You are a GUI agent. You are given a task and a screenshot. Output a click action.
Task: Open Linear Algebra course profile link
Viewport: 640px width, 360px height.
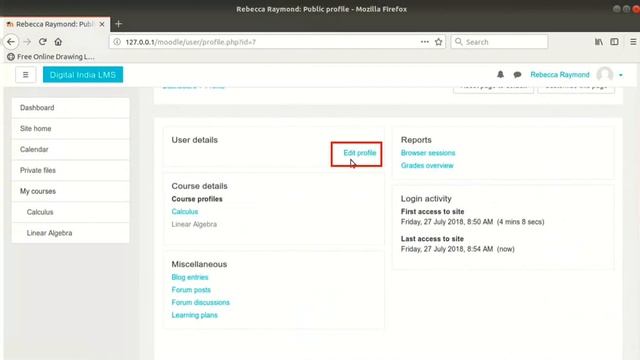[194, 224]
